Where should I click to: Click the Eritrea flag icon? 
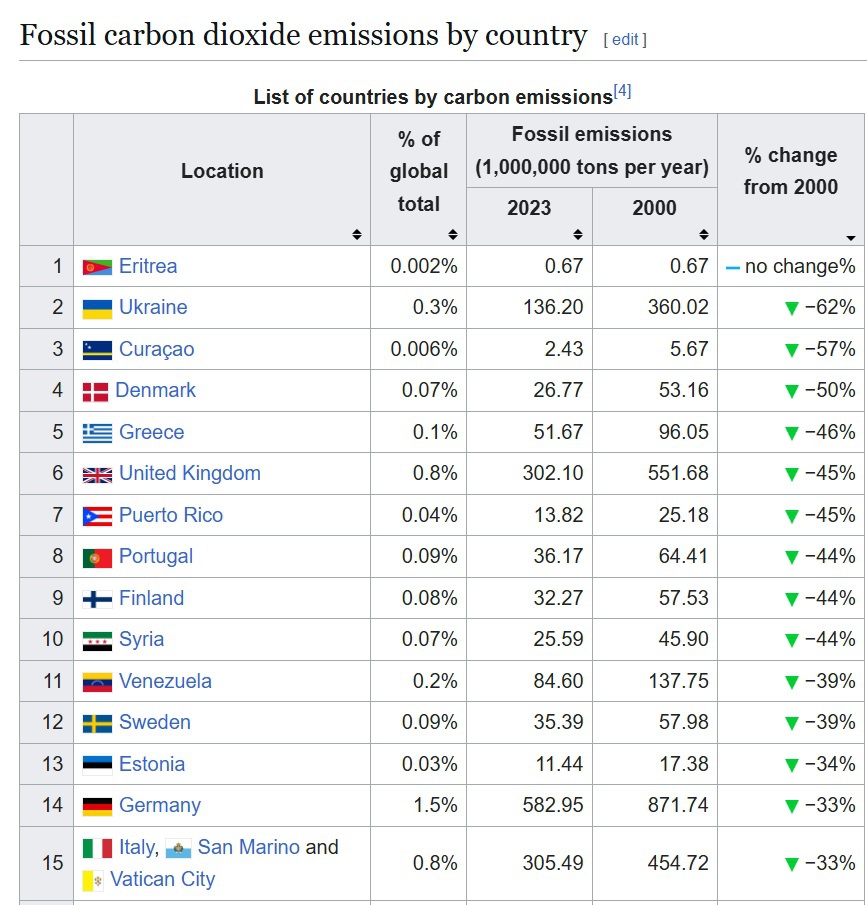pos(97,267)
